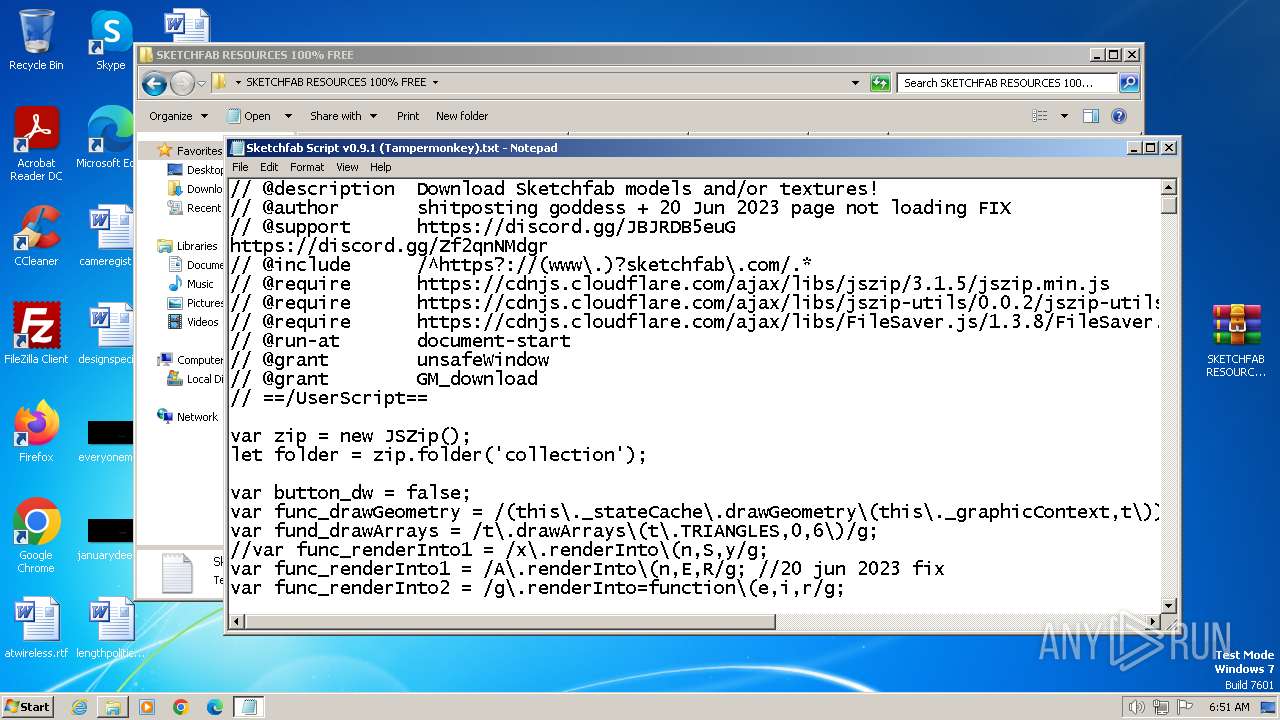Open the atwireless.rtf document icon
This screenshot has width=1280, height=720.
coord(36,628)
